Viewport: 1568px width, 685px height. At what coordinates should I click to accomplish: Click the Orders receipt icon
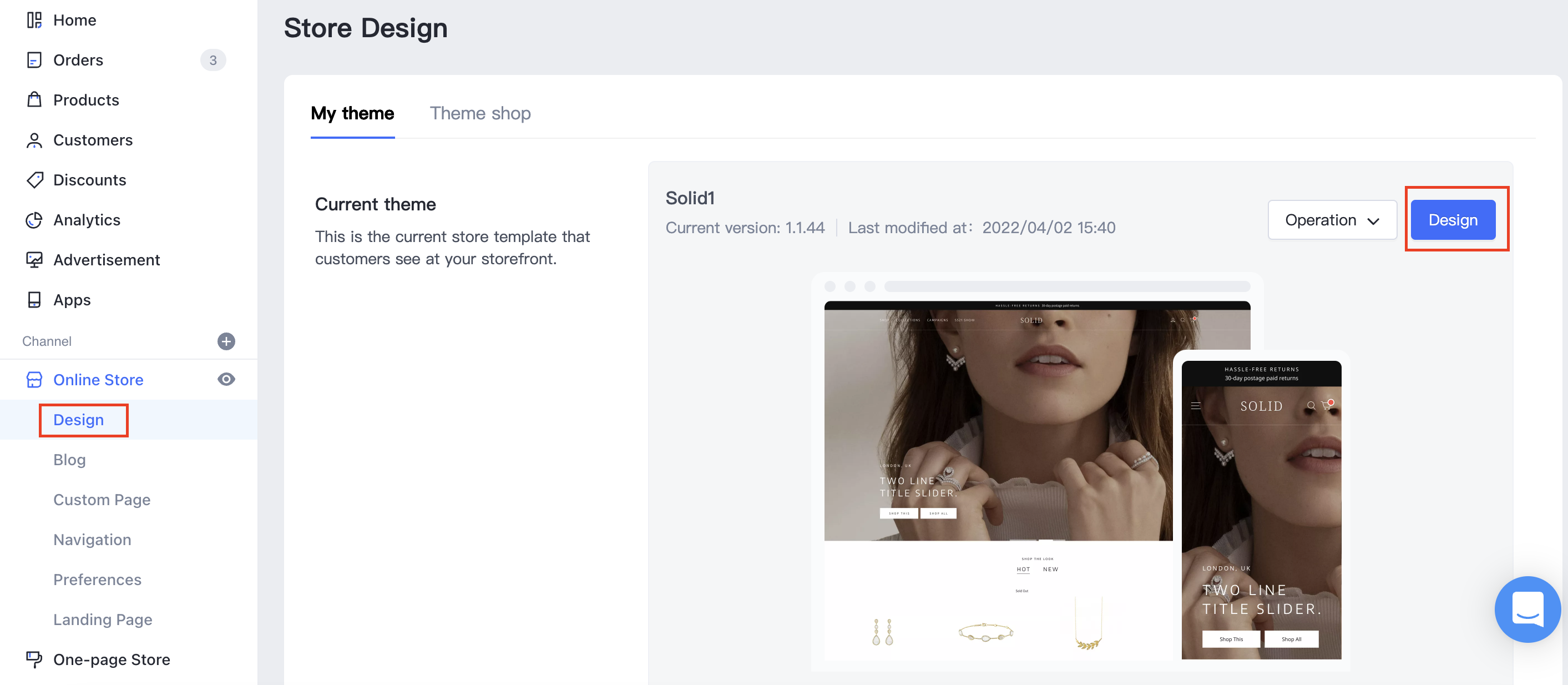pos(34,61)
